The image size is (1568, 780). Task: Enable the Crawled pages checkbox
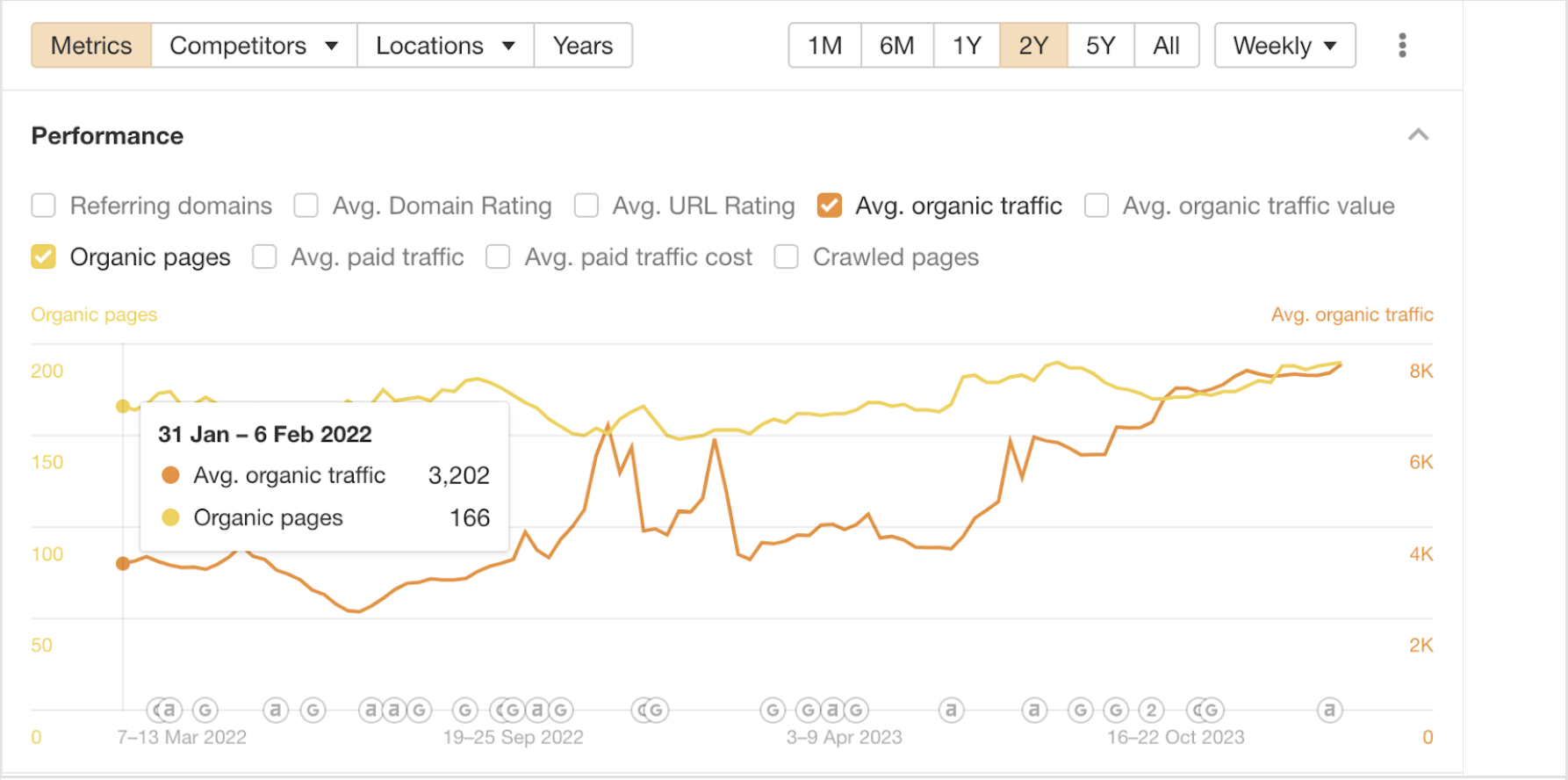(x=786, y=256)
